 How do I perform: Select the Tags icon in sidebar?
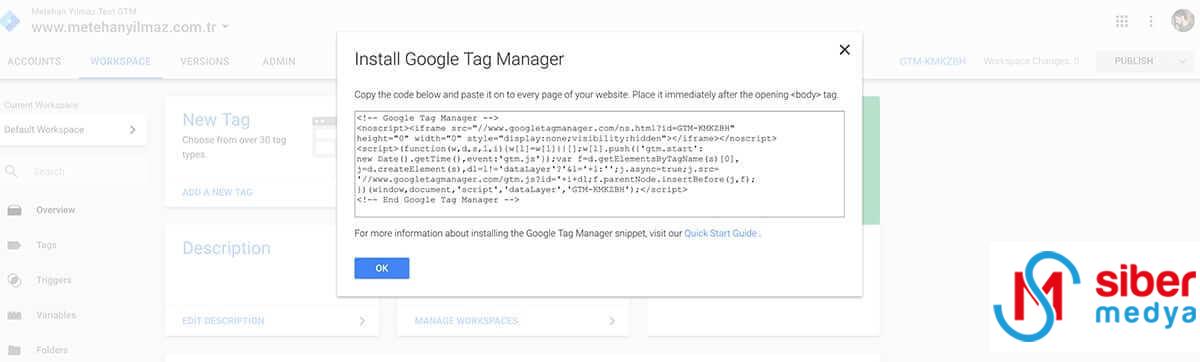(x=14, y=245)
